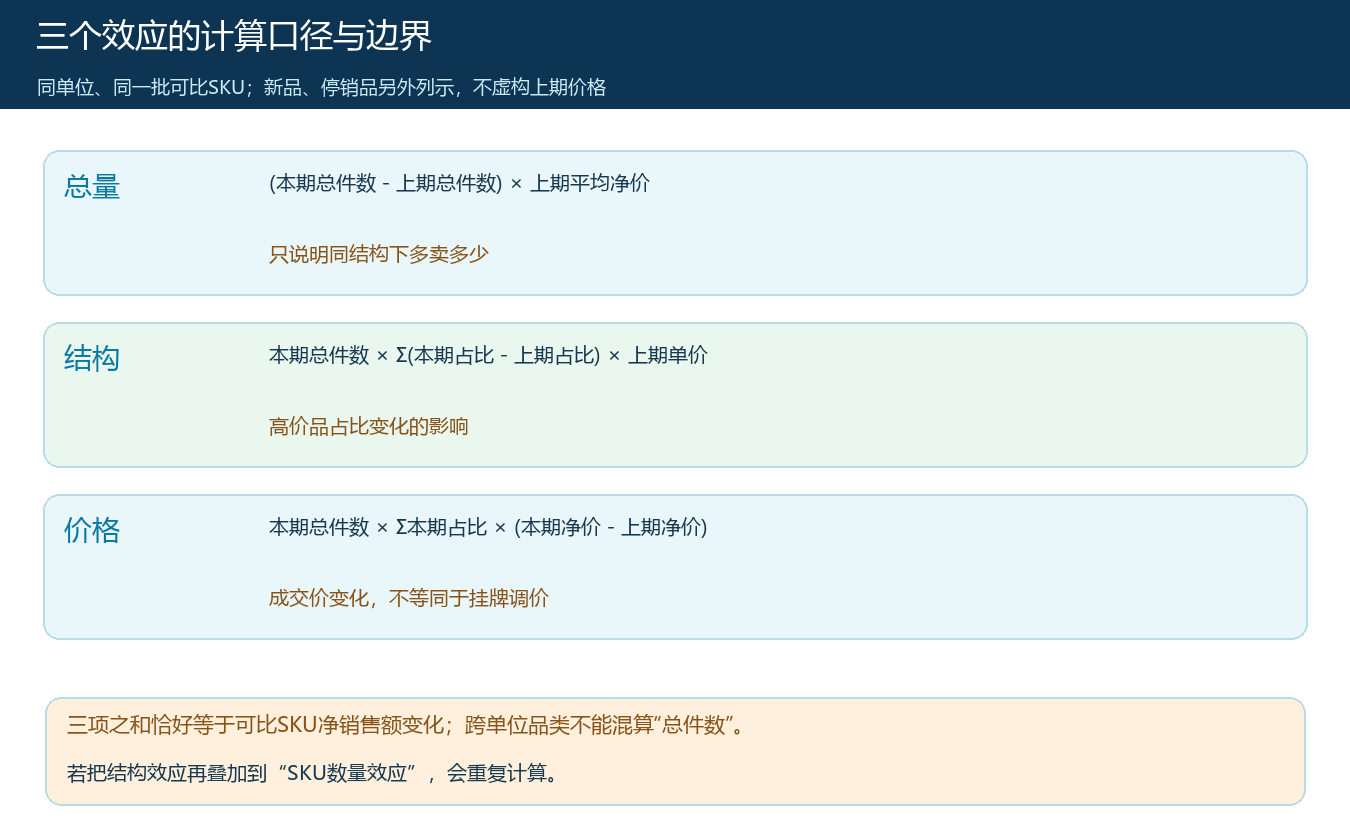The height and width of the screenshot is (830, 1350).
Task: Click the title 三个效应的计算口径与边界
Action: [x=234, y=37]
